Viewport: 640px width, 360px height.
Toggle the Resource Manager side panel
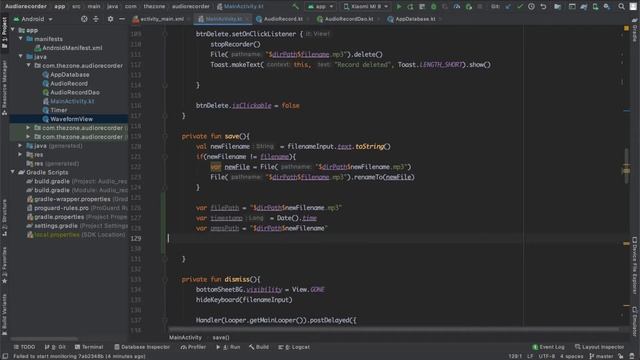[x=4, y=88]
